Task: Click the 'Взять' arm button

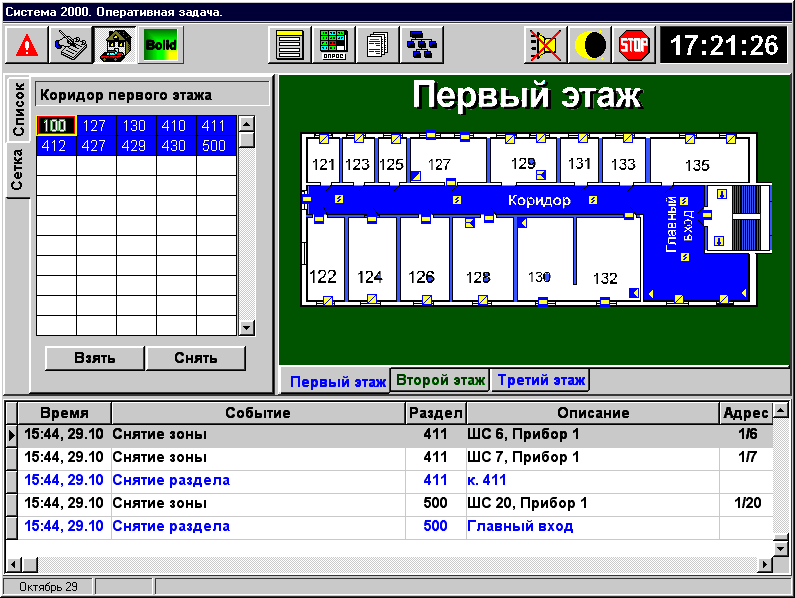Action: pyautogui.click(x=95, y=358)
